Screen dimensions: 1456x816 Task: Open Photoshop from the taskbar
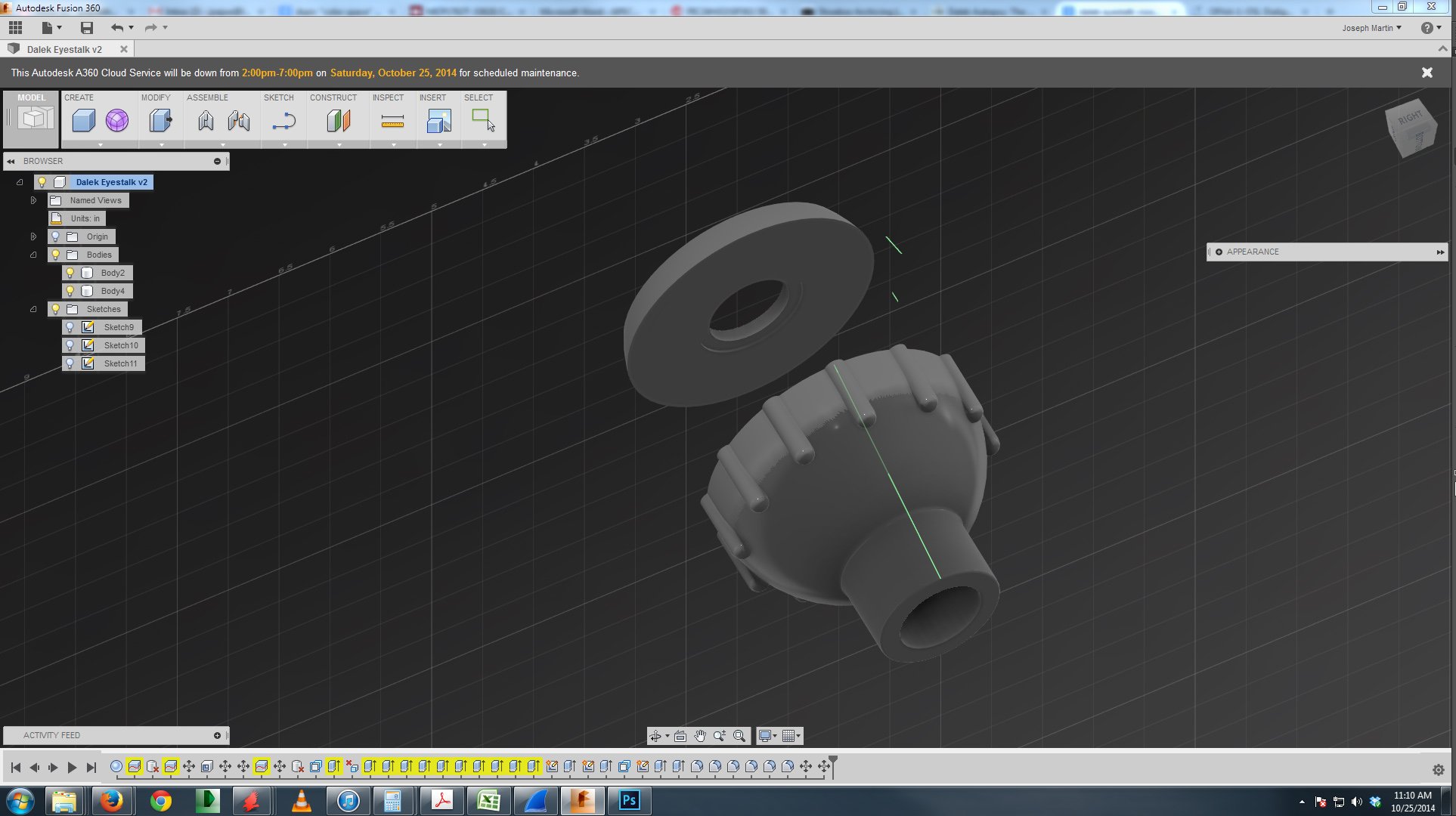(x=629, y=801)
